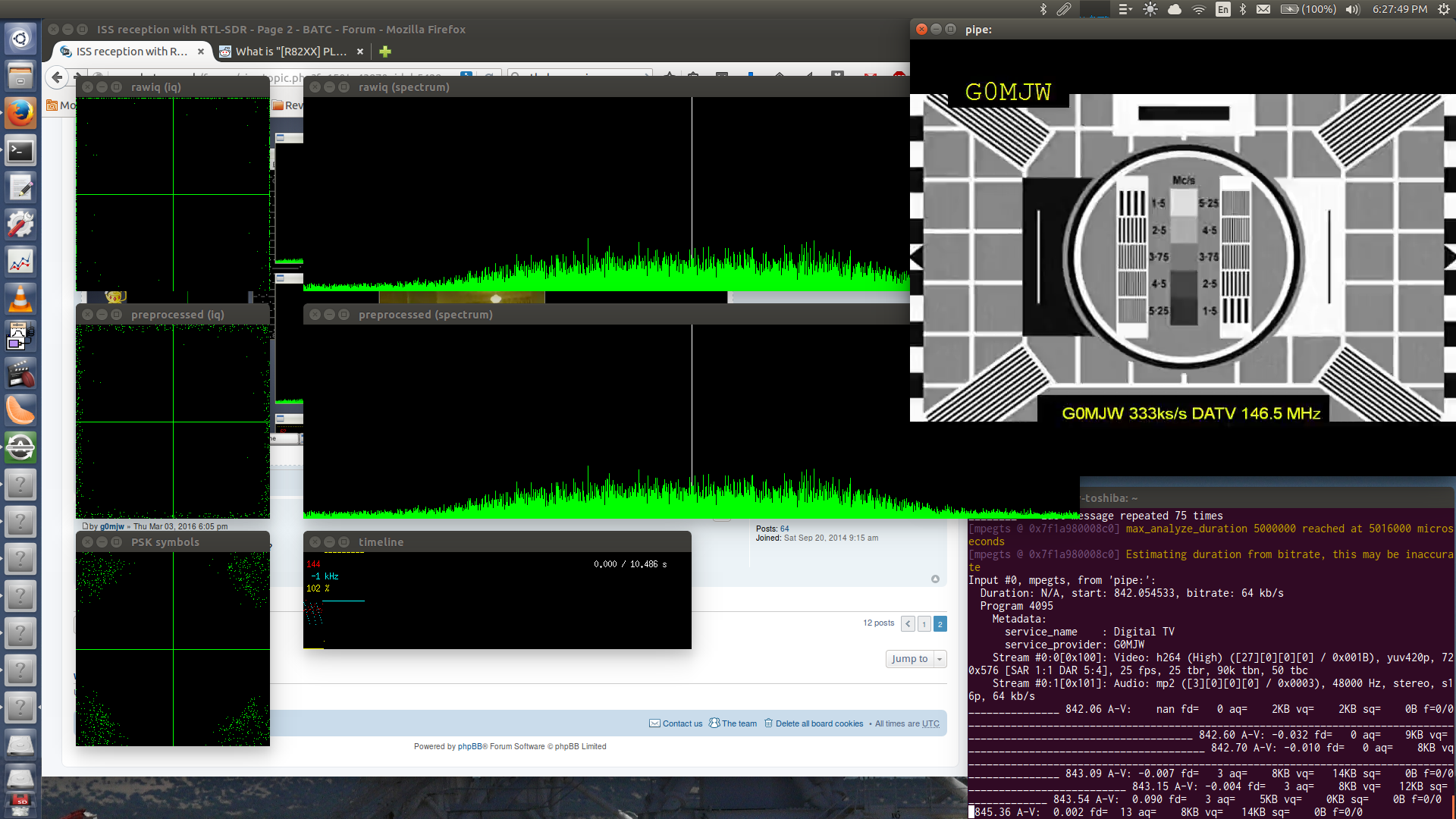Expand the Jump to dropdown arrow
The height and width of the screenshot is (819, 1456).
(x=940, y=659)
